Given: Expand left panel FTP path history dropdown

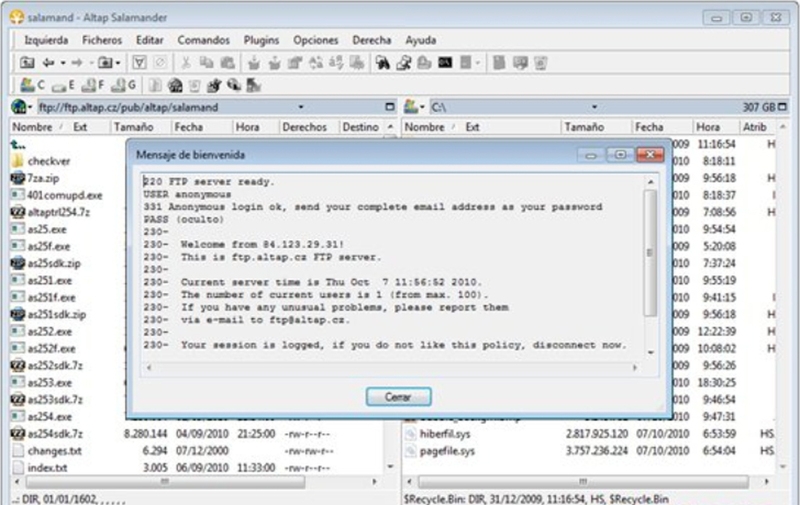Looking at the screenshot, I should 301,107.
